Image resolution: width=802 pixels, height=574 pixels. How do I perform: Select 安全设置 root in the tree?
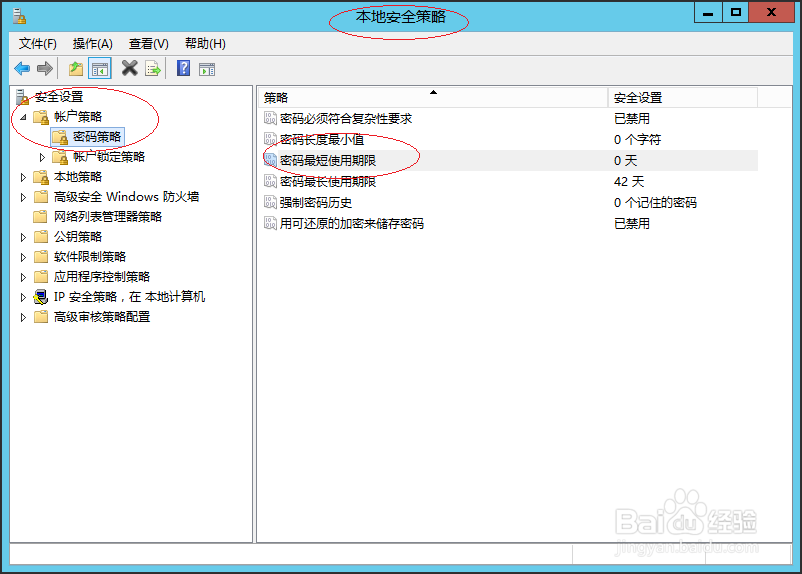pos(59,97)
